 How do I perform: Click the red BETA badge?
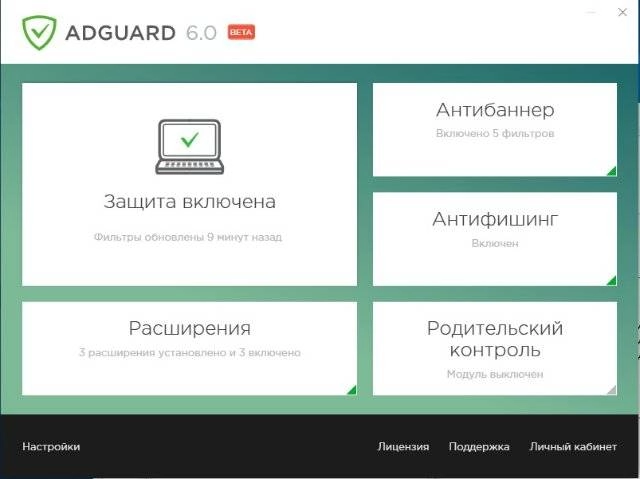pos(241,32)
